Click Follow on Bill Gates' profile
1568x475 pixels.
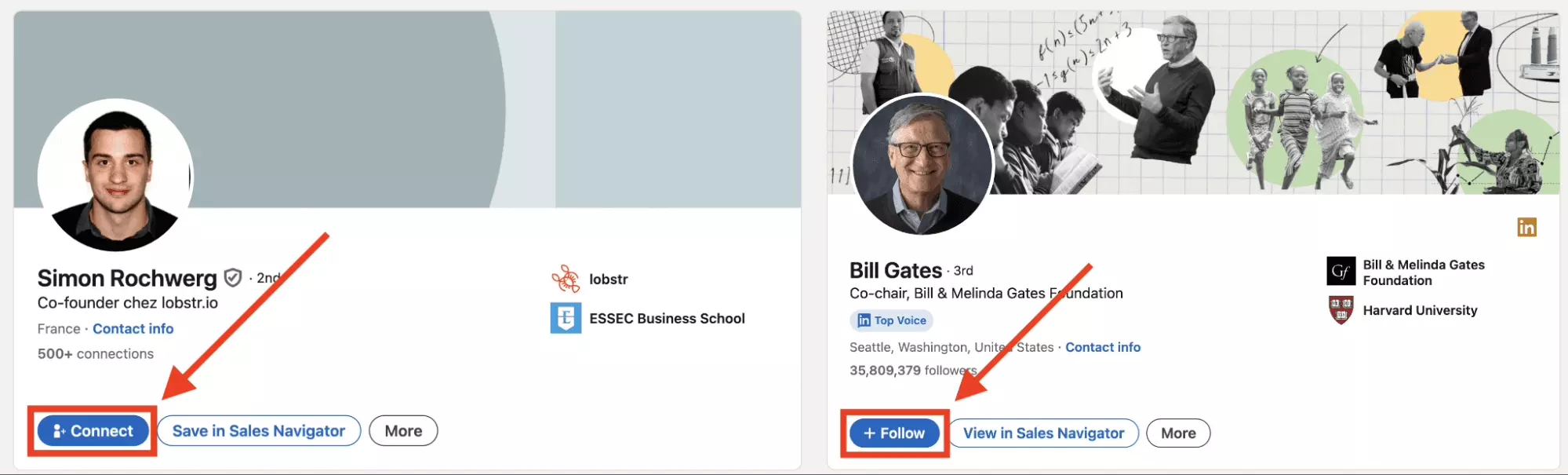pos(894,433)
